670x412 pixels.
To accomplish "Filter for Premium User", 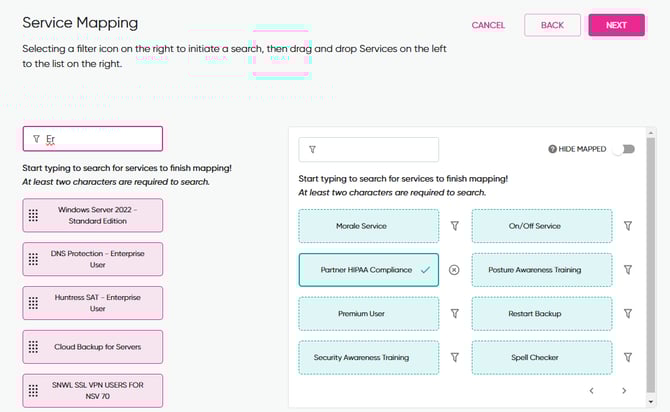I will (455, 314).
